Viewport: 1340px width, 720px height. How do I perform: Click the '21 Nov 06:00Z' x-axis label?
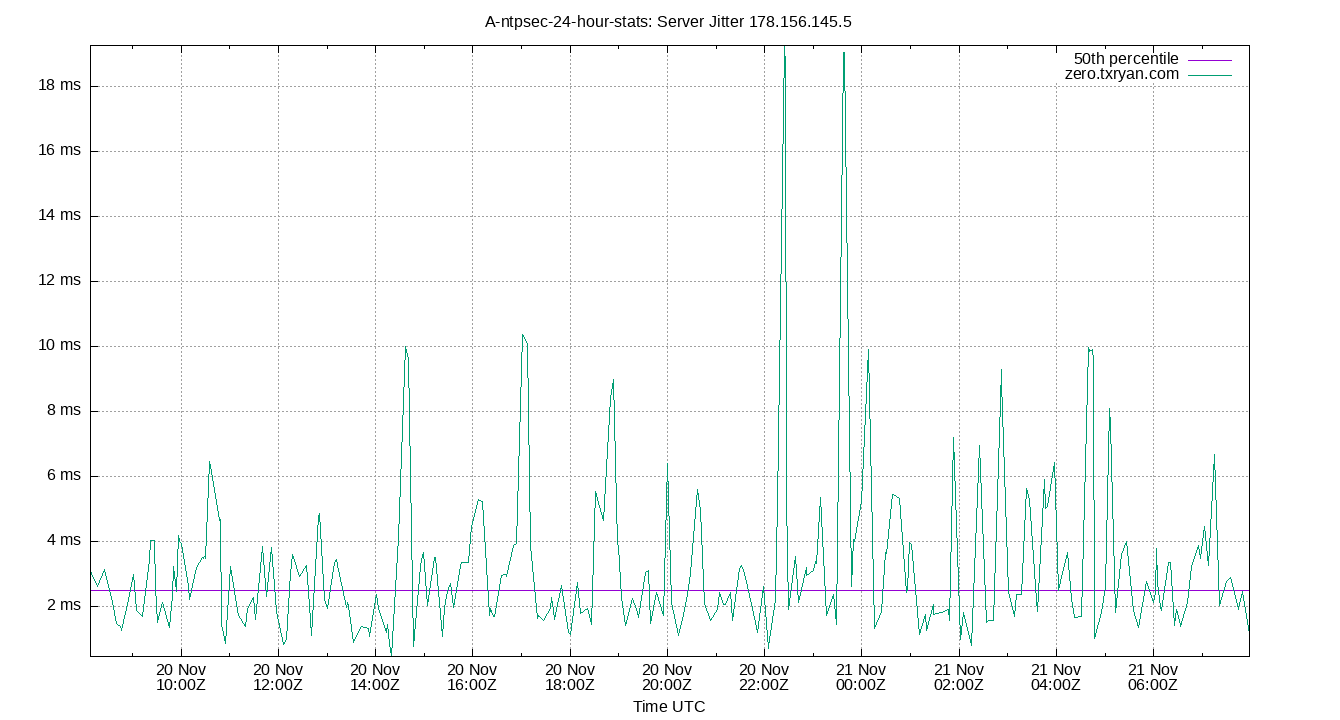tap(1153, 677)
